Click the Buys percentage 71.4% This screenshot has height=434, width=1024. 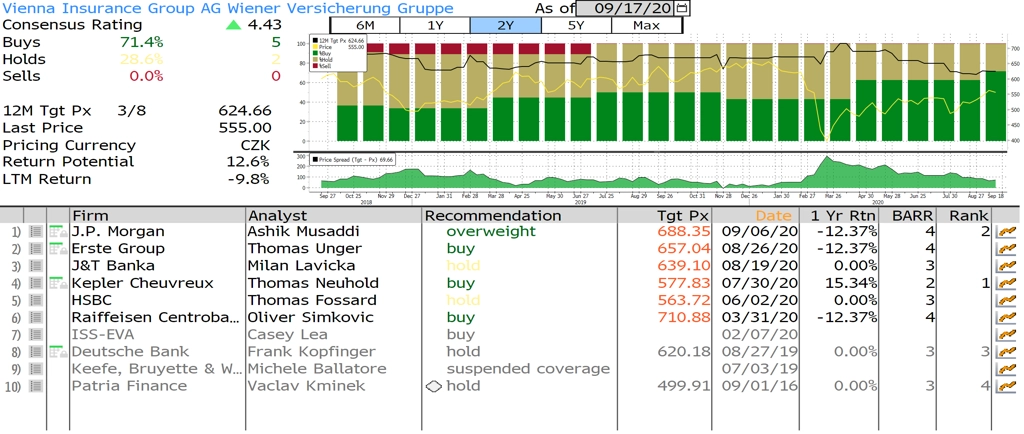[142, 42]
